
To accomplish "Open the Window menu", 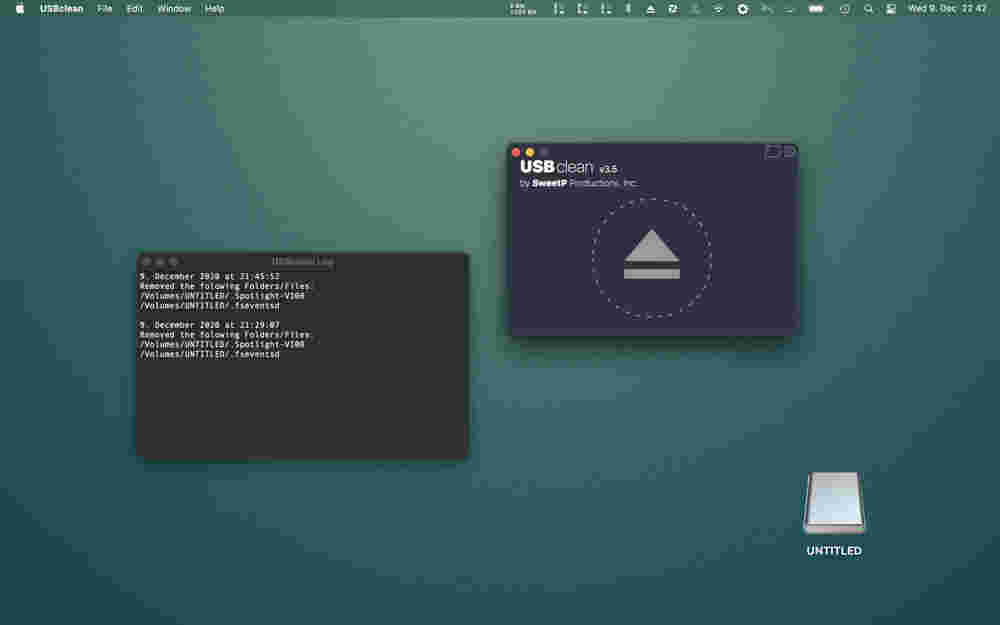I will click(x=174, y=8).
